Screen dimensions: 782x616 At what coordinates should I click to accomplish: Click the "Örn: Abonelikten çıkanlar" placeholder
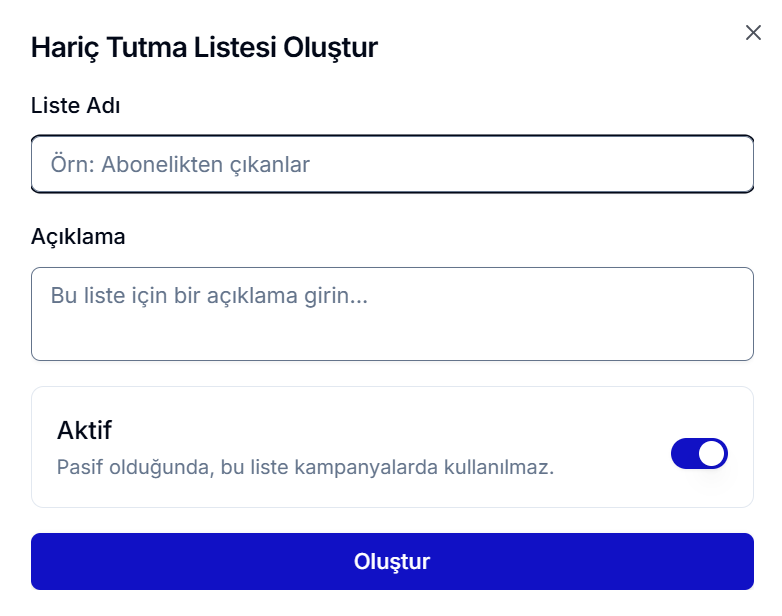(180, 164)
